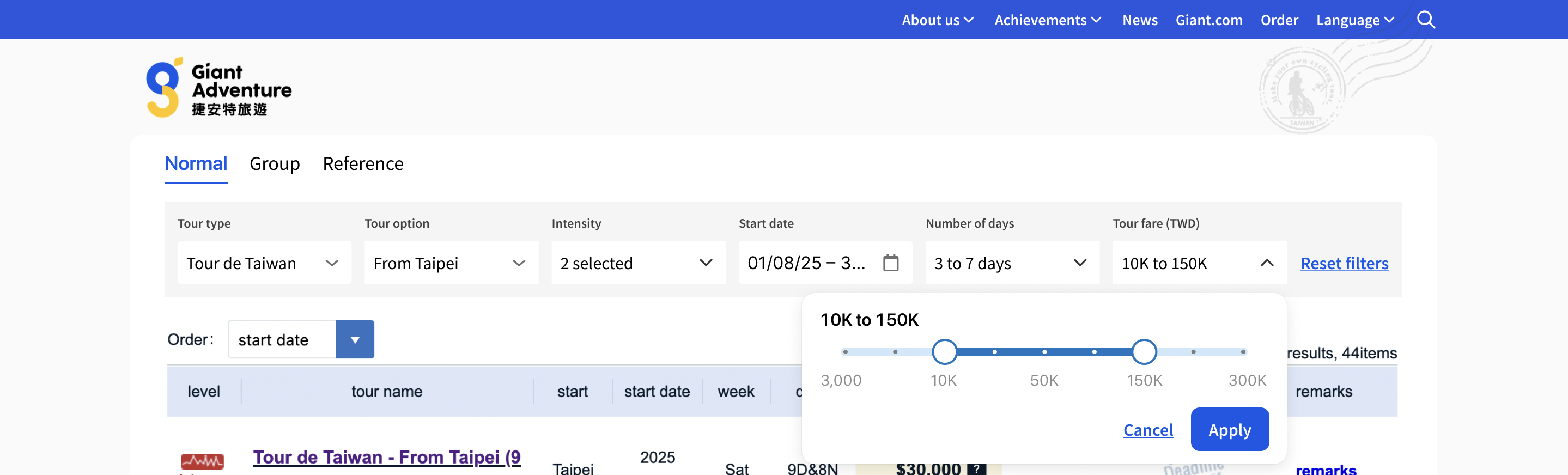Open the Order sort arrow button
Screen dimensions: 1568x475
pyautogui.click(x=355, y=340)
